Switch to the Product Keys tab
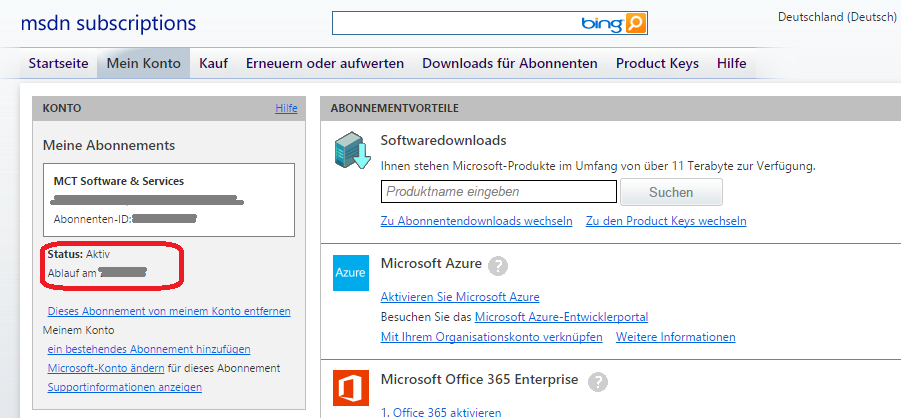This screenshot has width=901, height=418. pos(657,63)
